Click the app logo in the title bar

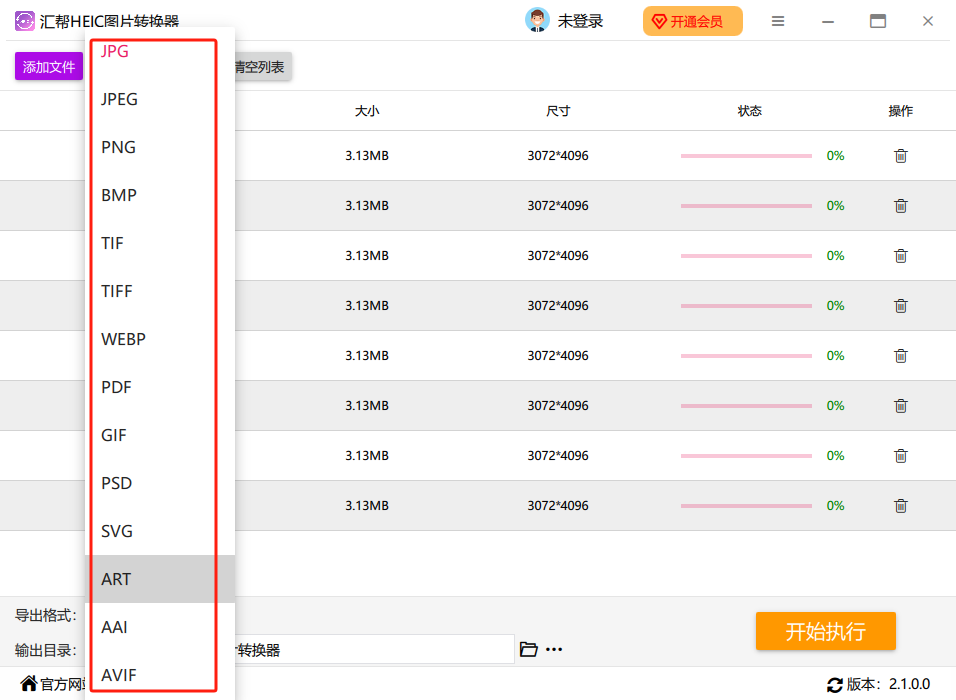point(24,20)
